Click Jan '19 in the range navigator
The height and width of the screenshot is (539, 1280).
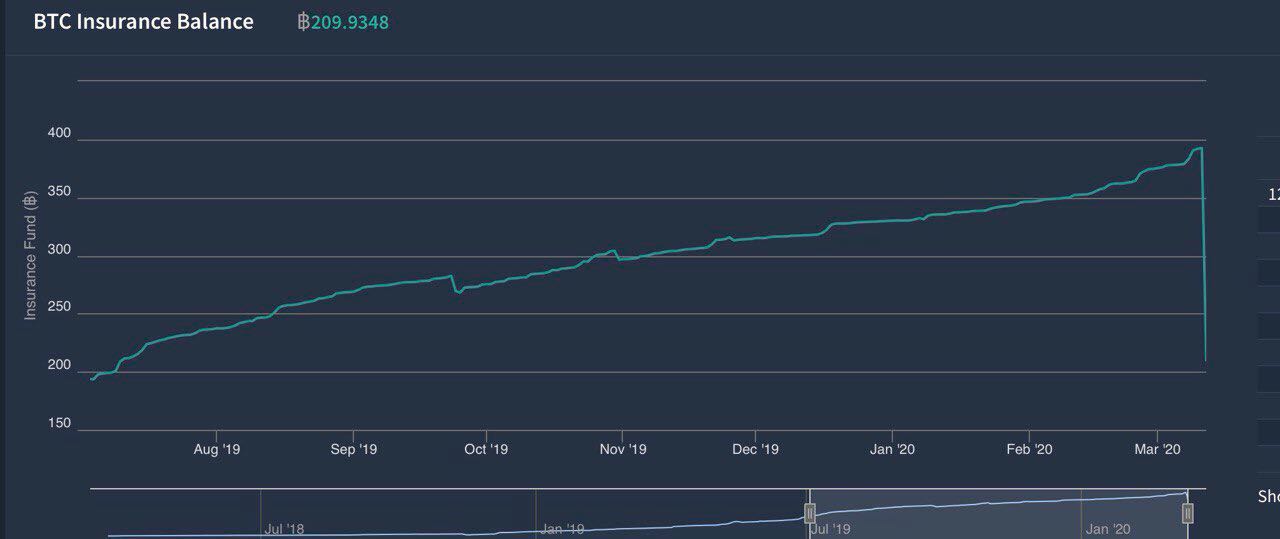point(561,528)
